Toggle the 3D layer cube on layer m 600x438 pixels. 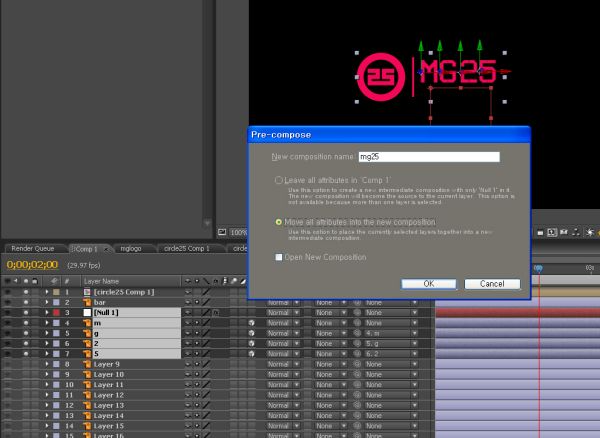click(x=251, y=323)
